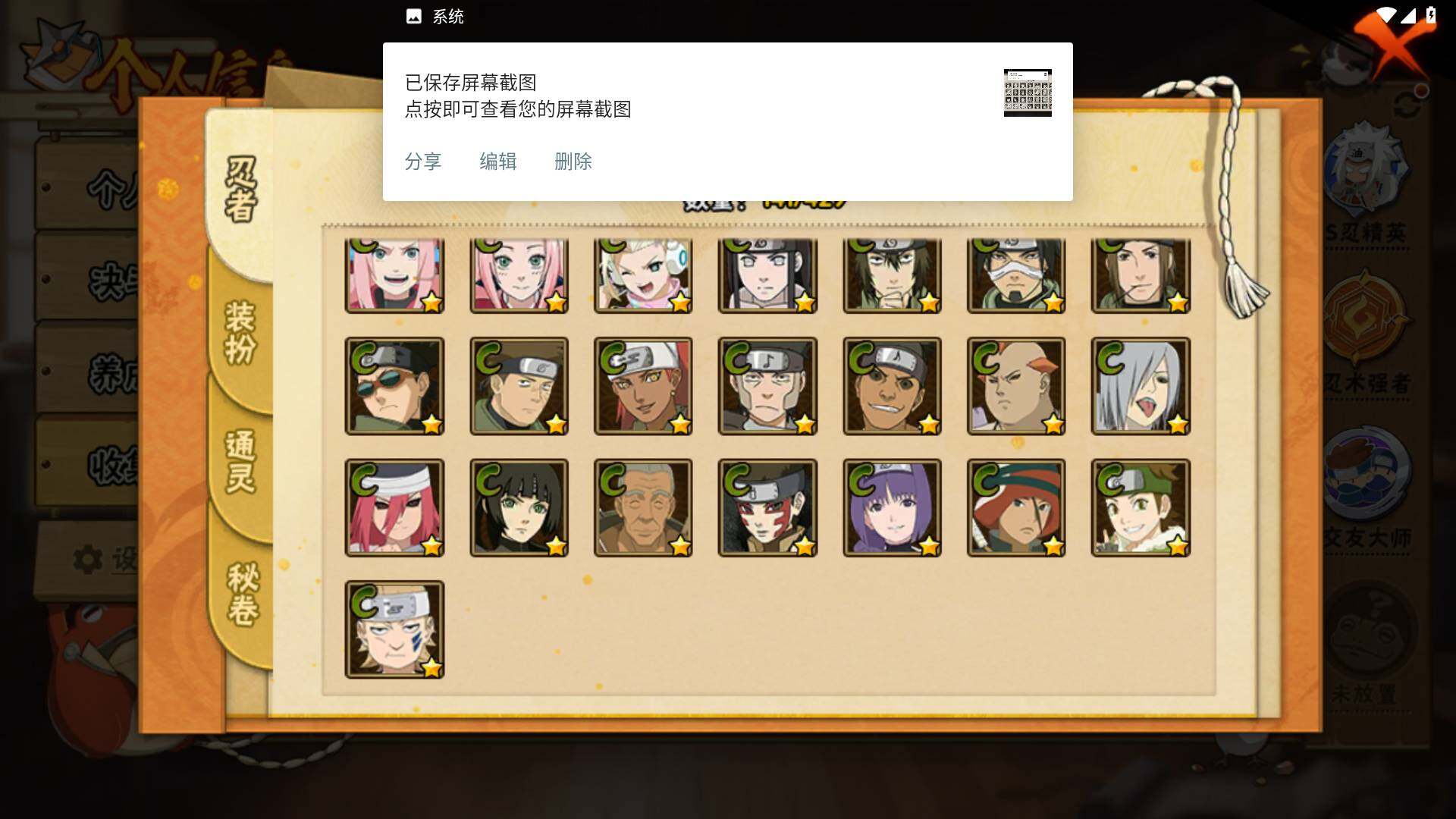The image size is (1456, 819).
Task: Tap 编辑 in screenshot notification
Action: (x=498, y=162)
